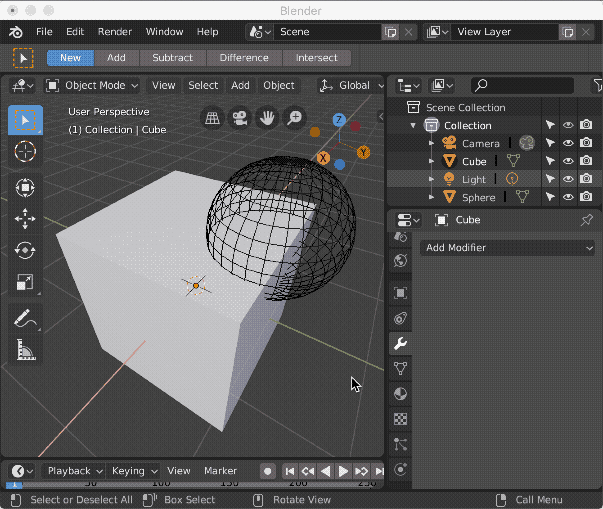This screenshot has height=509, width=603.
Task: Open the Material sphere properties tab
Action: 400,394
